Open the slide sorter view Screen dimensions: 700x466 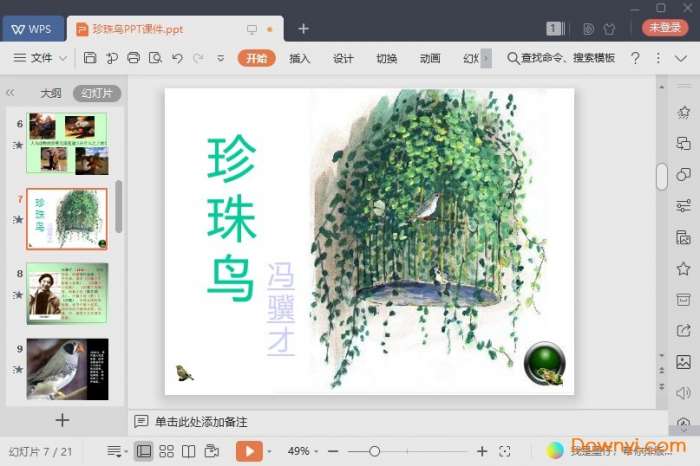167,451
